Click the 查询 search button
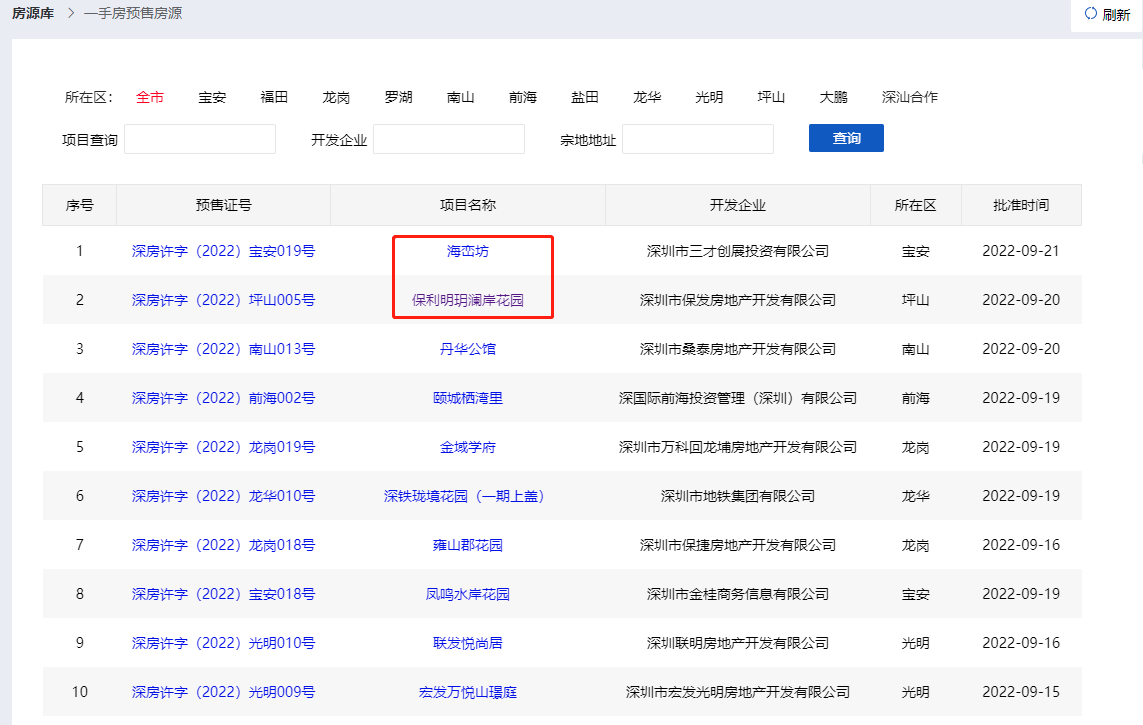The width and height of the screenshot is (1143, 725). tap(846, 138)
